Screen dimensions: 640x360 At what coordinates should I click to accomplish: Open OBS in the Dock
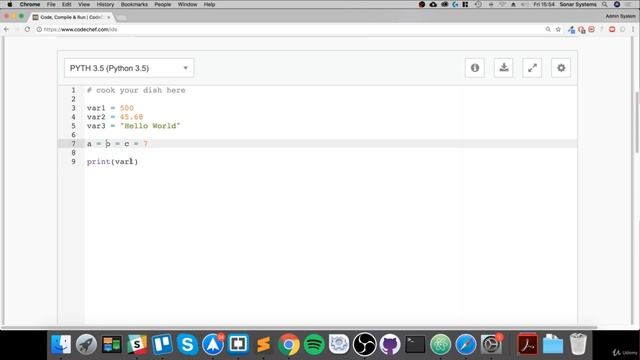click(364, 344)
